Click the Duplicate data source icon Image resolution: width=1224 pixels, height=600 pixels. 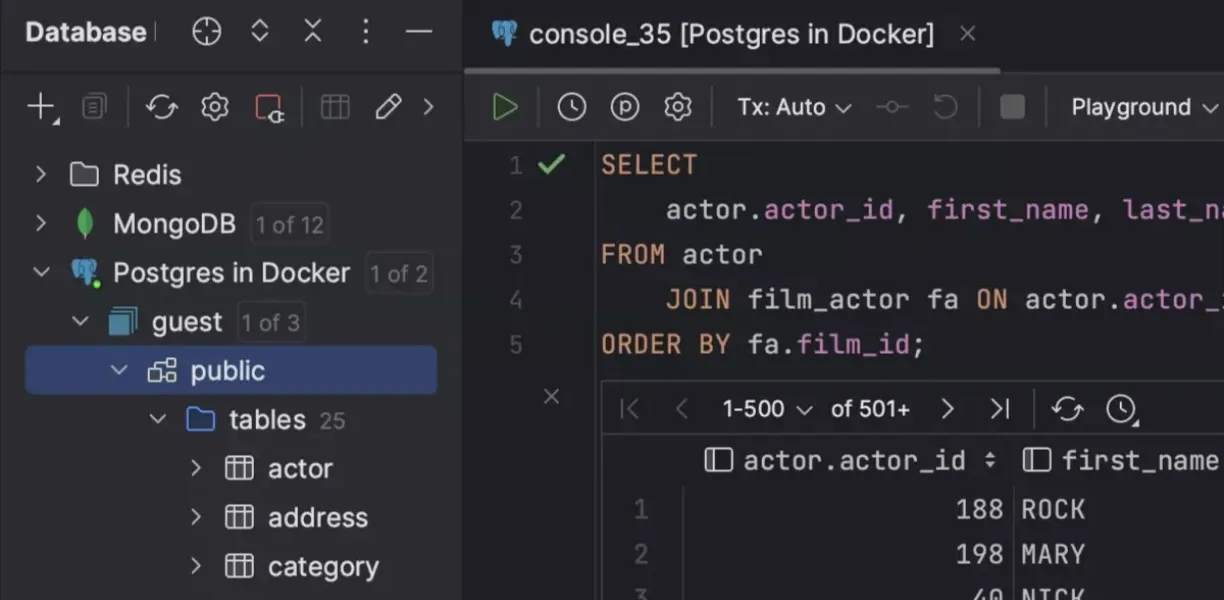(x=94, y=107)
